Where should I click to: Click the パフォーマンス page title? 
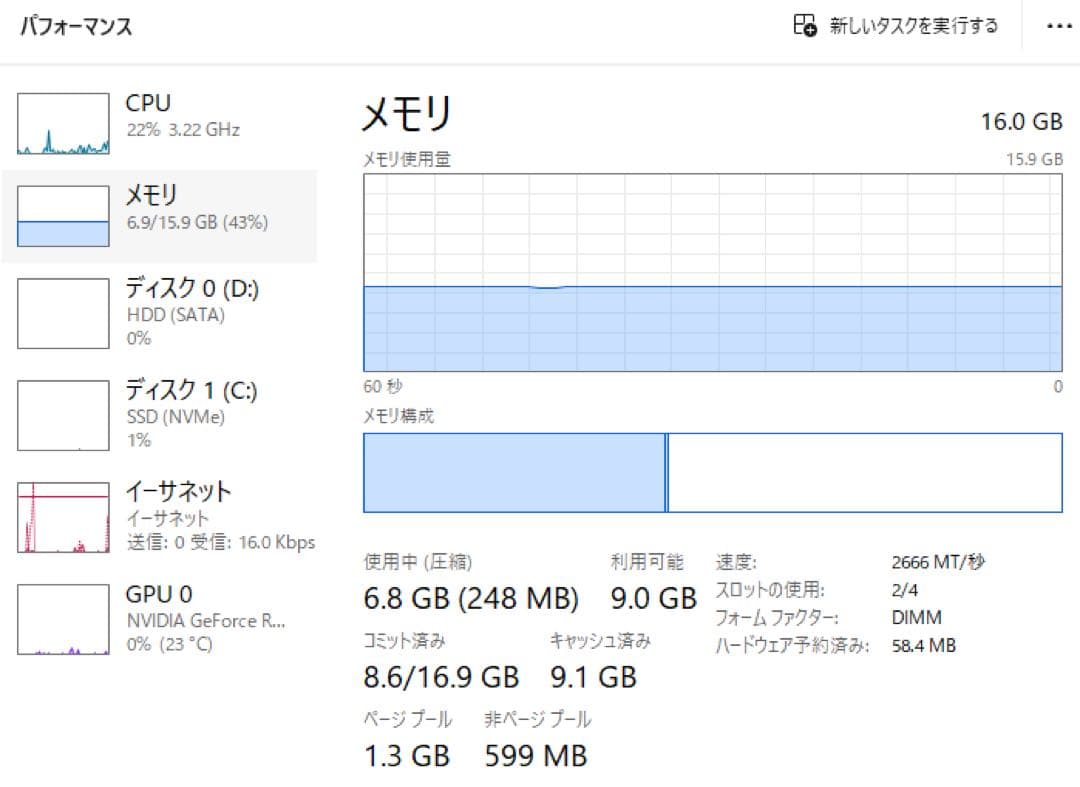click(76, 27)
